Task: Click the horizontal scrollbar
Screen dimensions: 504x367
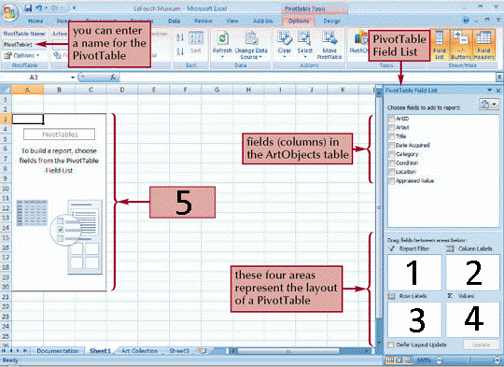Action: point(288,351)
